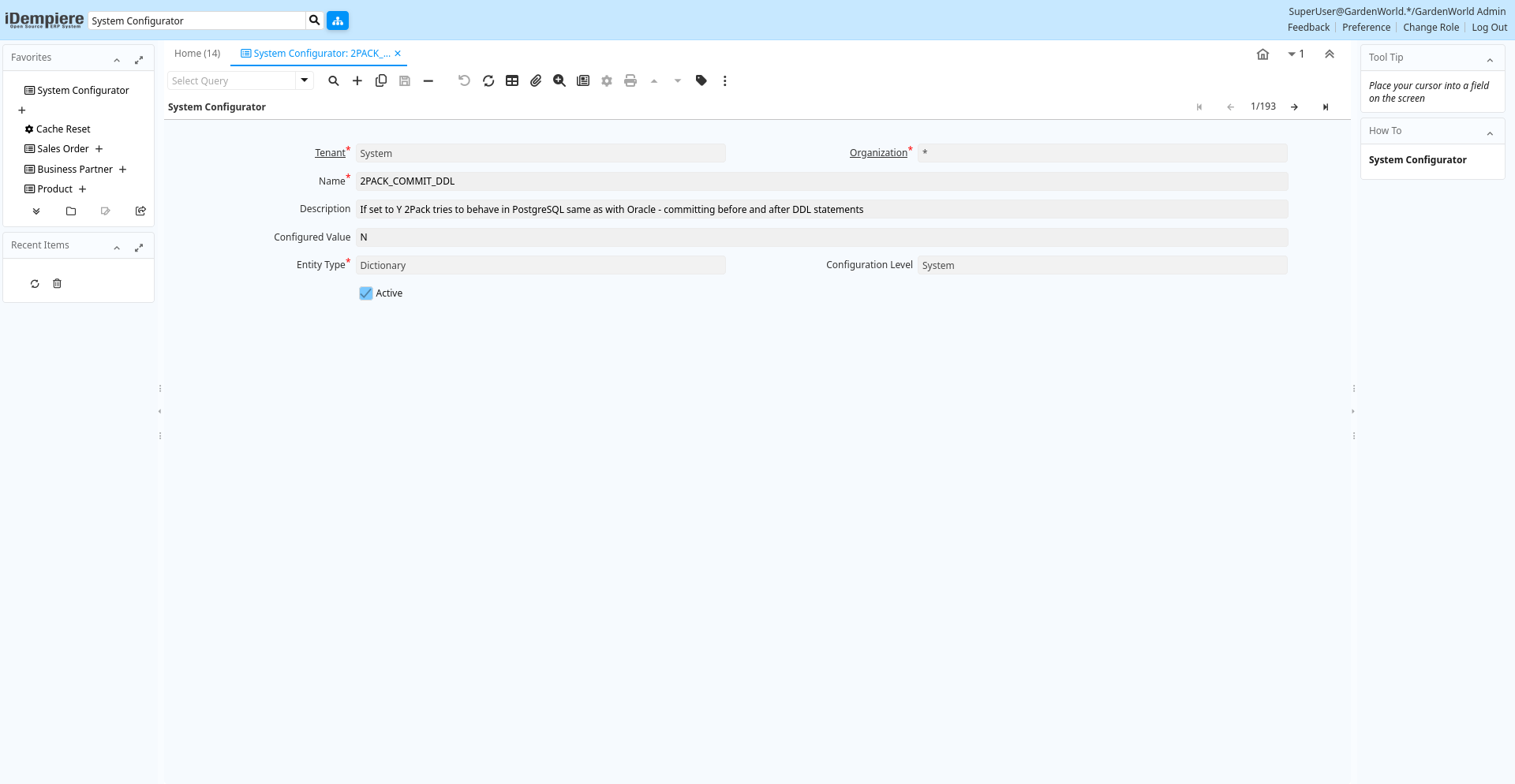Open the Select Query dropdown arrow
Viewport: 1515px width, 784px height.
(305, 80)
